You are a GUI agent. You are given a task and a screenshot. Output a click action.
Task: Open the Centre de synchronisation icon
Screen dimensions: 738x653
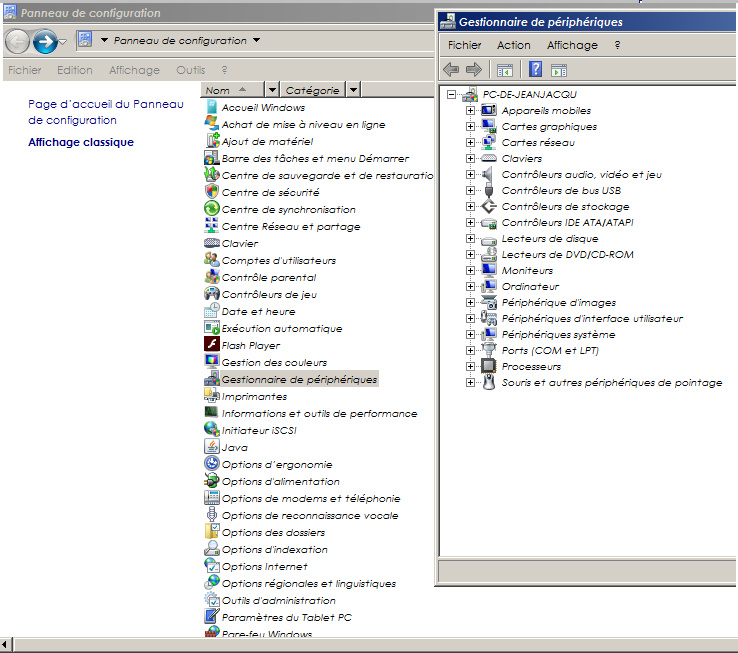point(212,209)
